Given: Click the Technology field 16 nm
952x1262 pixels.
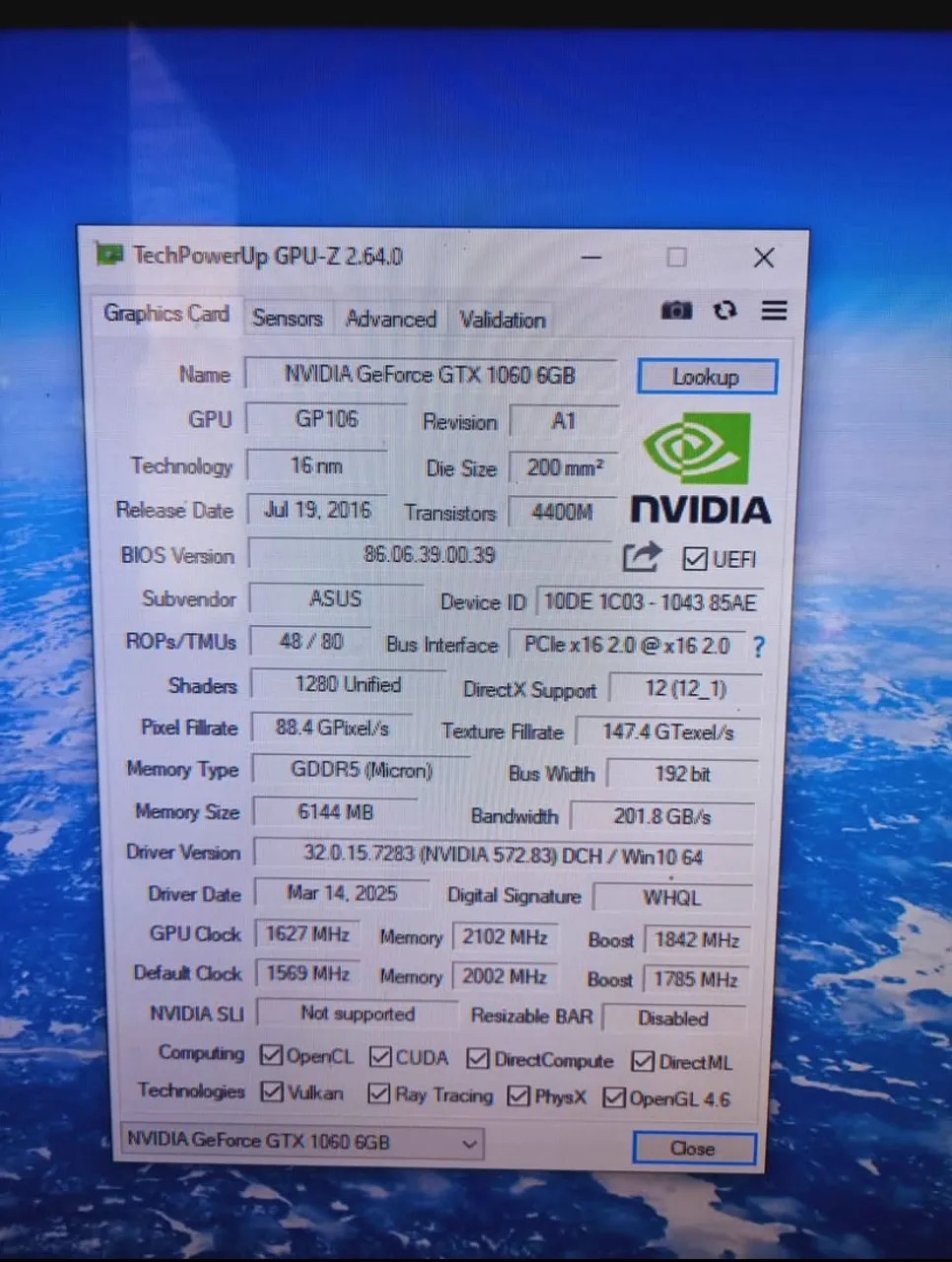Looking at the screenshot, I should pyautogui.click(x=316, y=464).
